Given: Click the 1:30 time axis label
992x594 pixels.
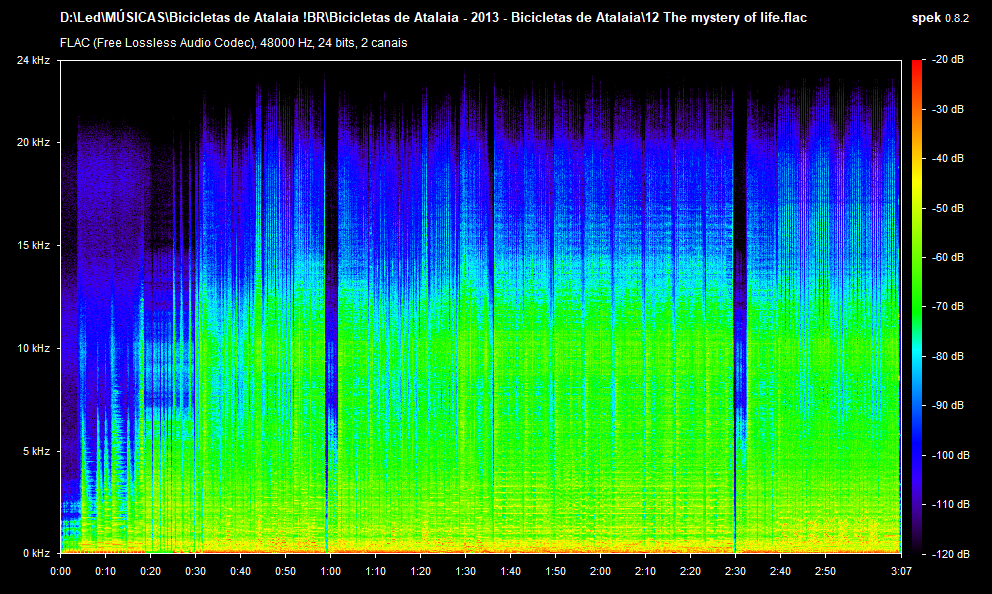Looking at the screenshot, I should (x=466, y=571).
